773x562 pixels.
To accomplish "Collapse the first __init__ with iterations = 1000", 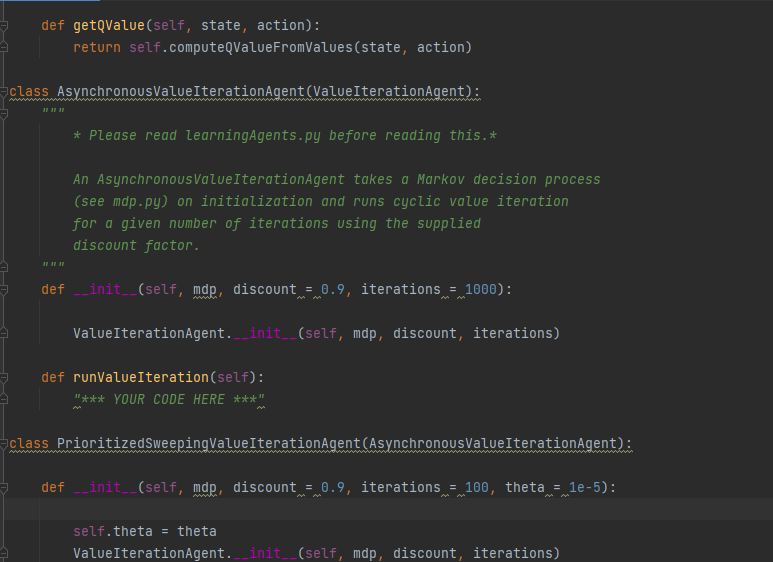I will point(4,289).
